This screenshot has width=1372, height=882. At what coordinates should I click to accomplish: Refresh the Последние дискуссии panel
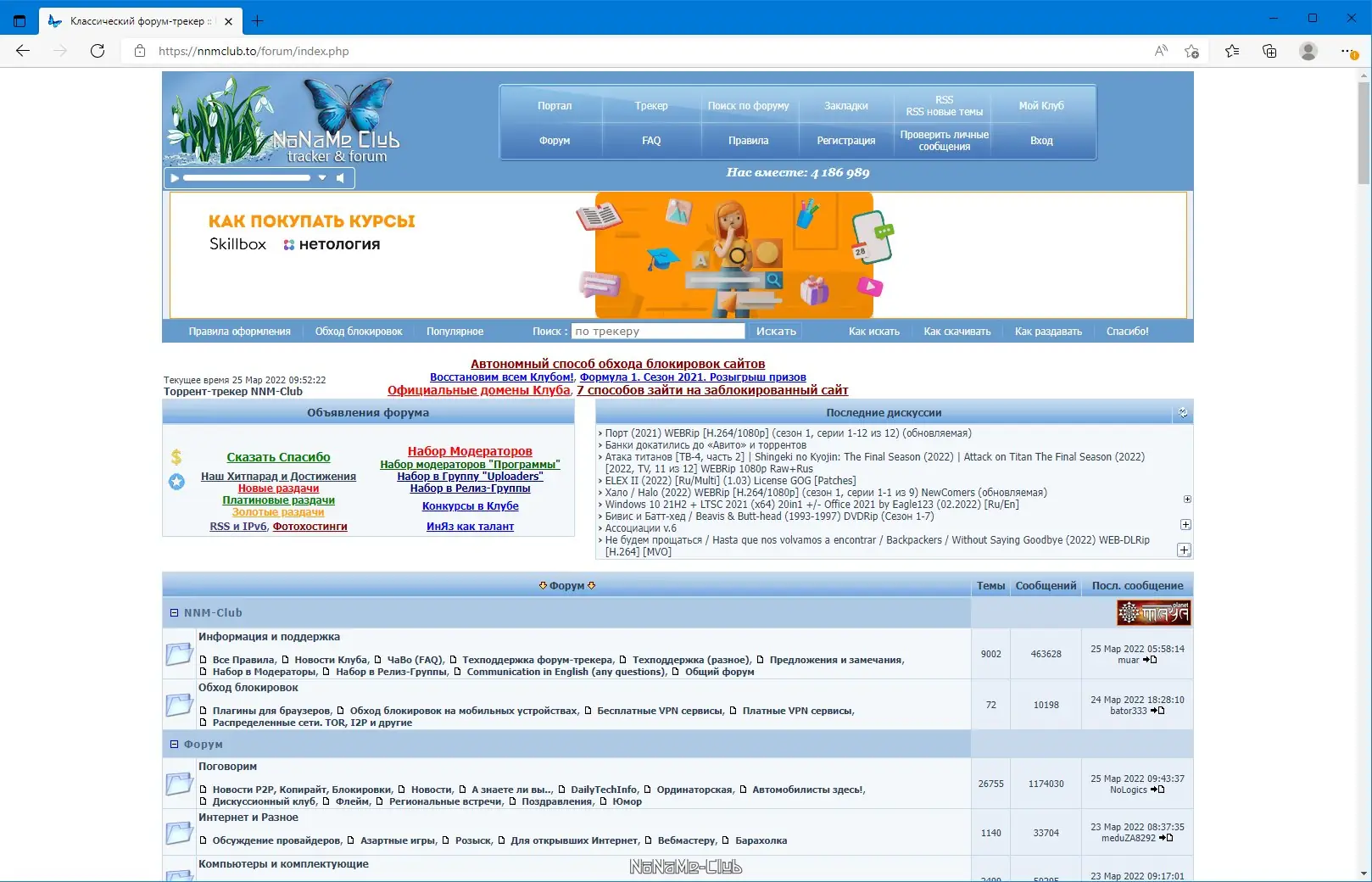[x=1182, y=413]
